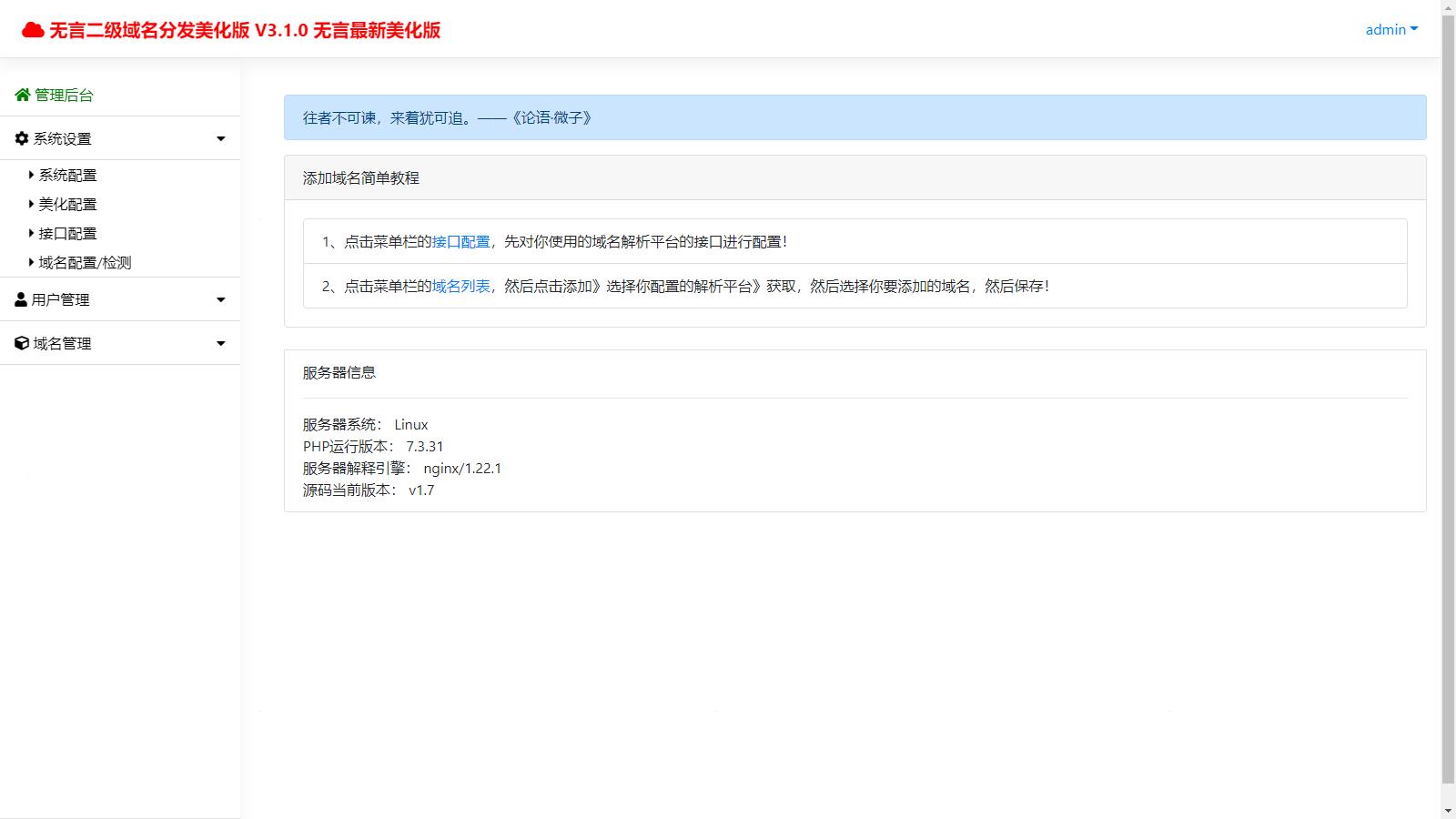Select 接口配置 from the sidebar menu
Screen dimensions: 1456x819
(x=67, y=233)
